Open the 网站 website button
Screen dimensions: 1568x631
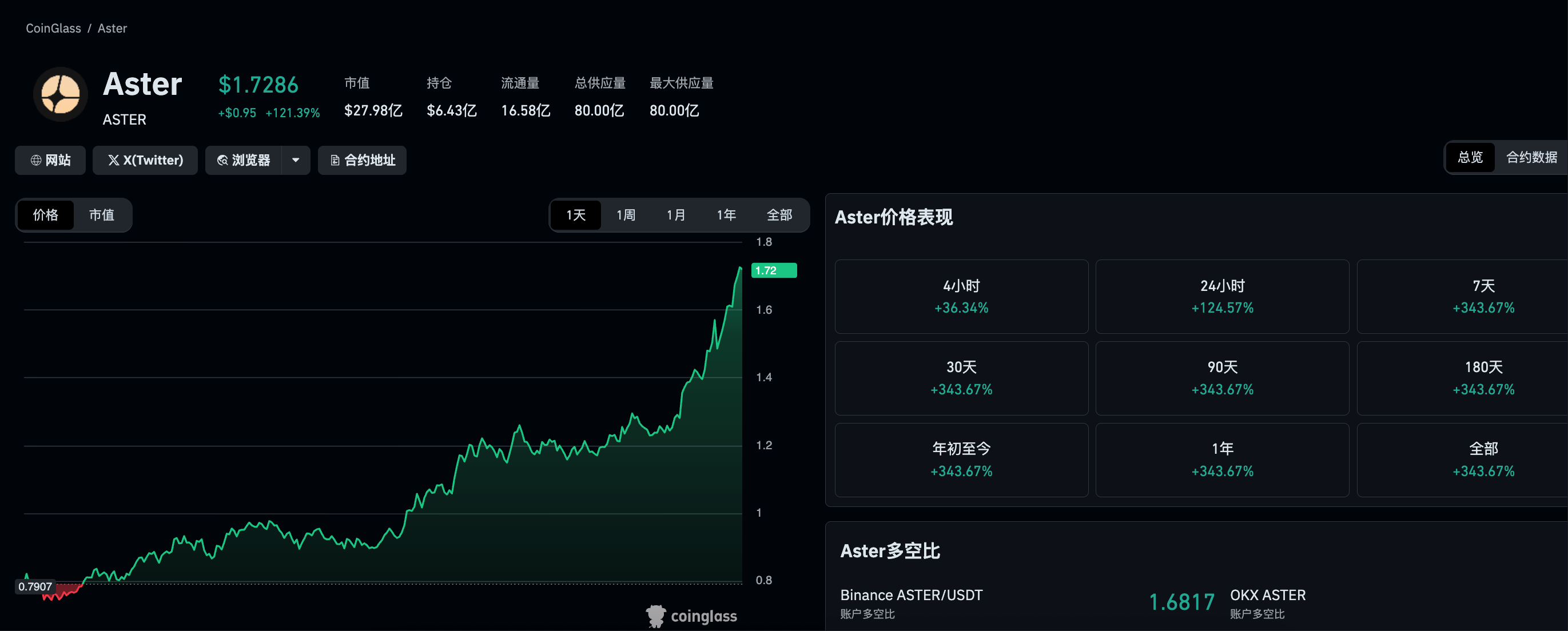50,160
